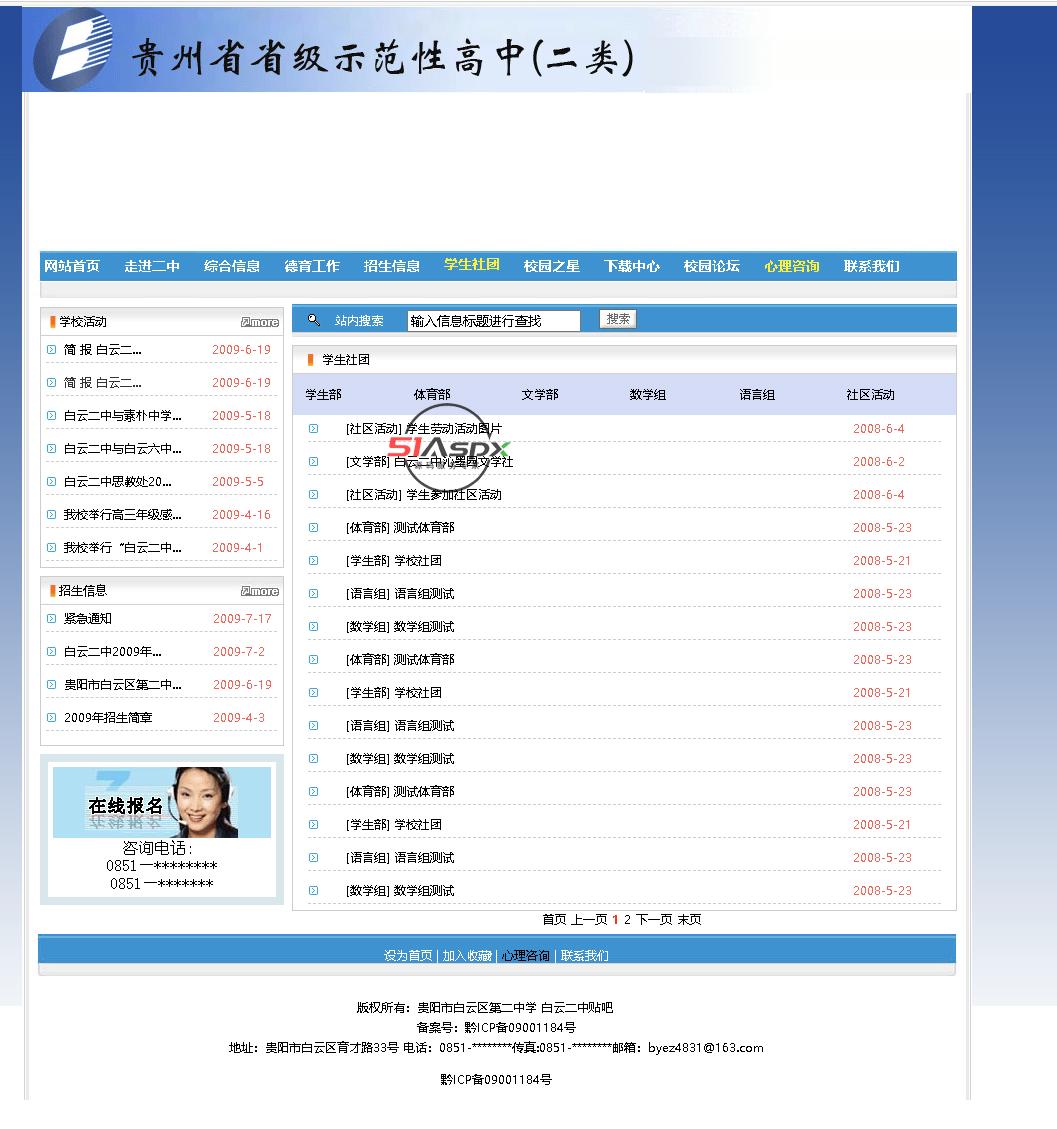Filter by 语言组 category
Image resolution: width=1057 pixels, height=1129 pixels.
coord(757,395)
